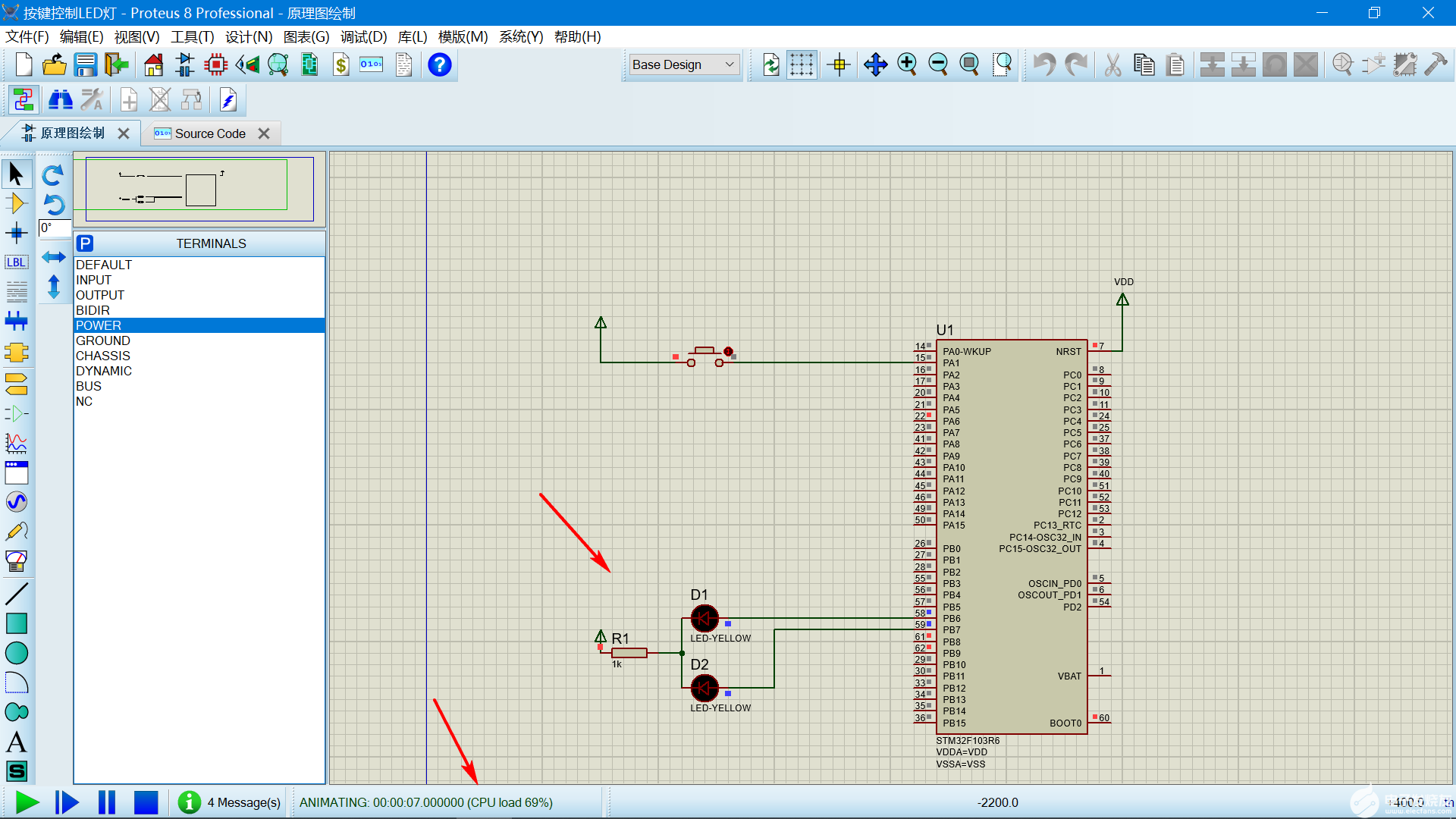Select GROUND in terminals list

tap(103, 340)
